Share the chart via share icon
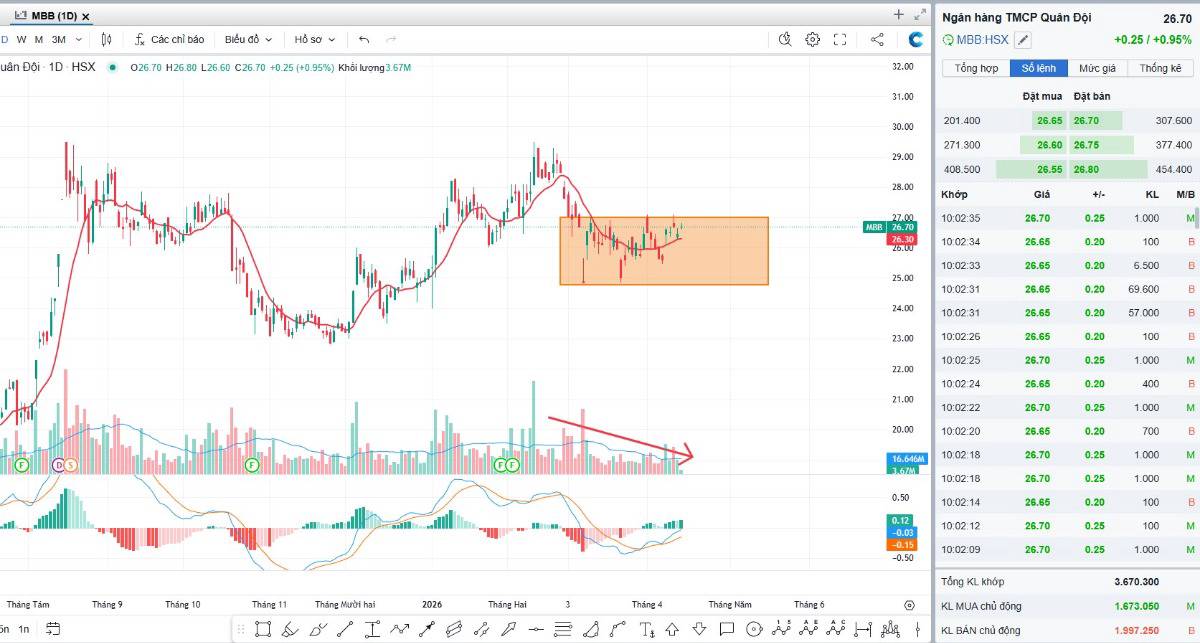 tap(877, 39)
